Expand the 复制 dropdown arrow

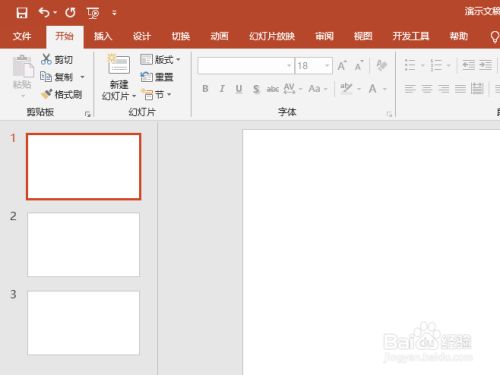pos(82,77)
